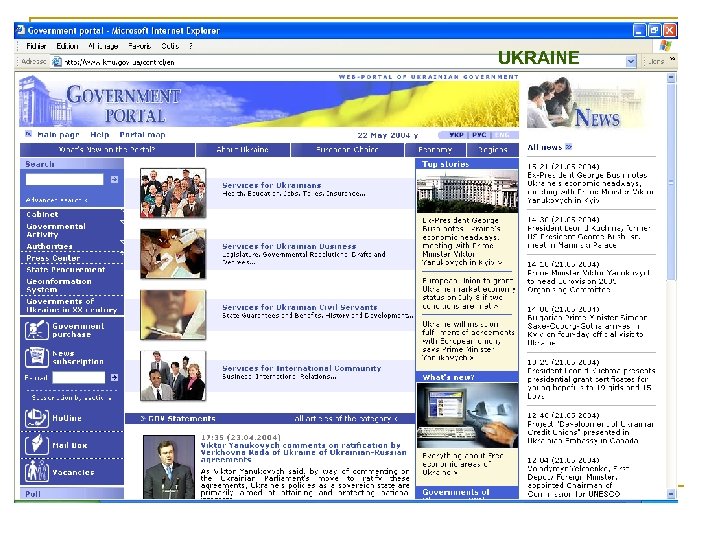Click the Internet Explorer title bar icon
720x540 pixels.
20,30
